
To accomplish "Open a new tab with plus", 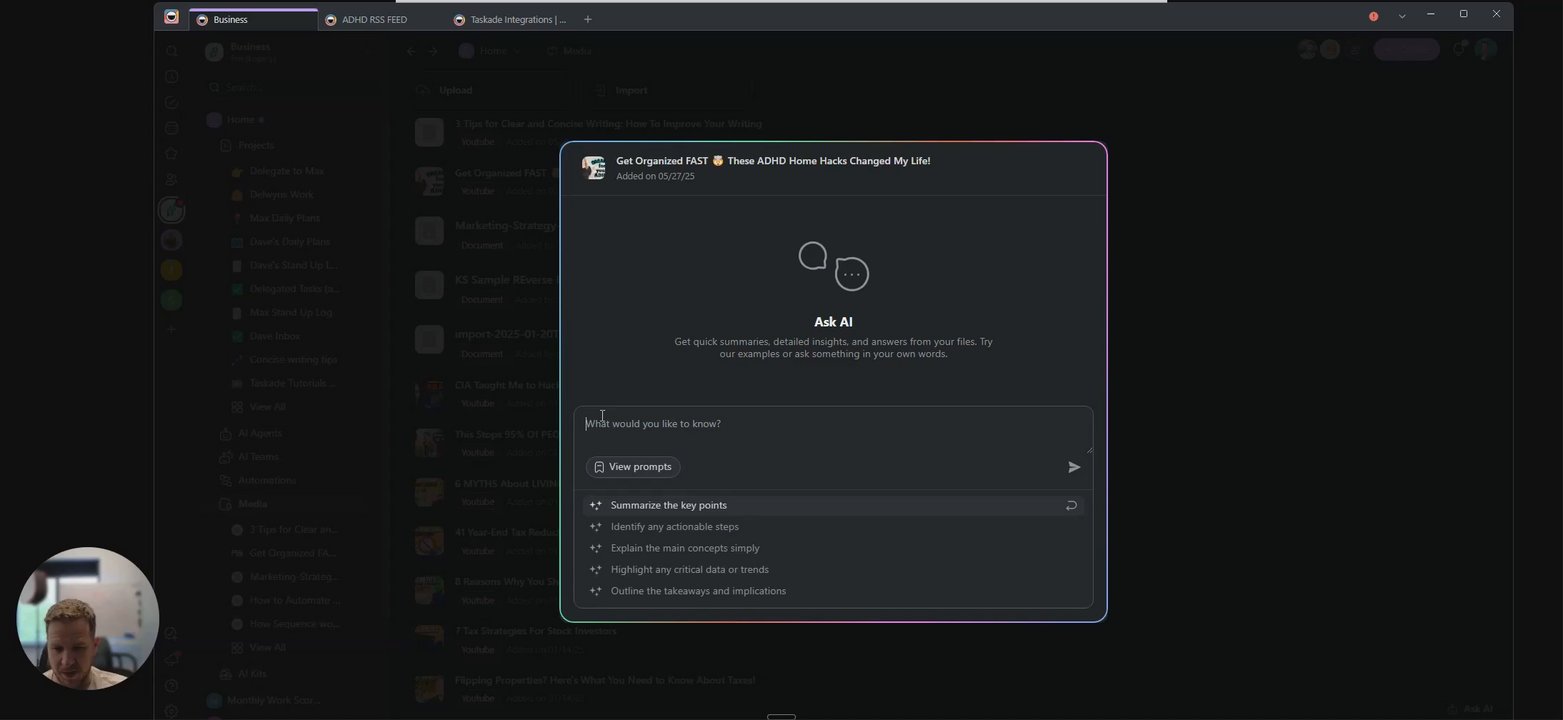I will tap(587, 19).
